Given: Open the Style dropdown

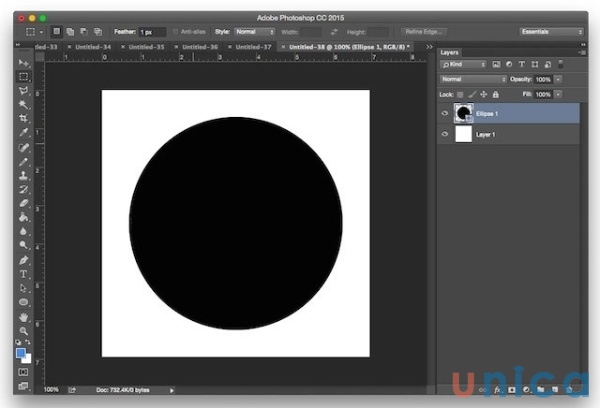Looking at the screenshot, I should pos(254,32).
